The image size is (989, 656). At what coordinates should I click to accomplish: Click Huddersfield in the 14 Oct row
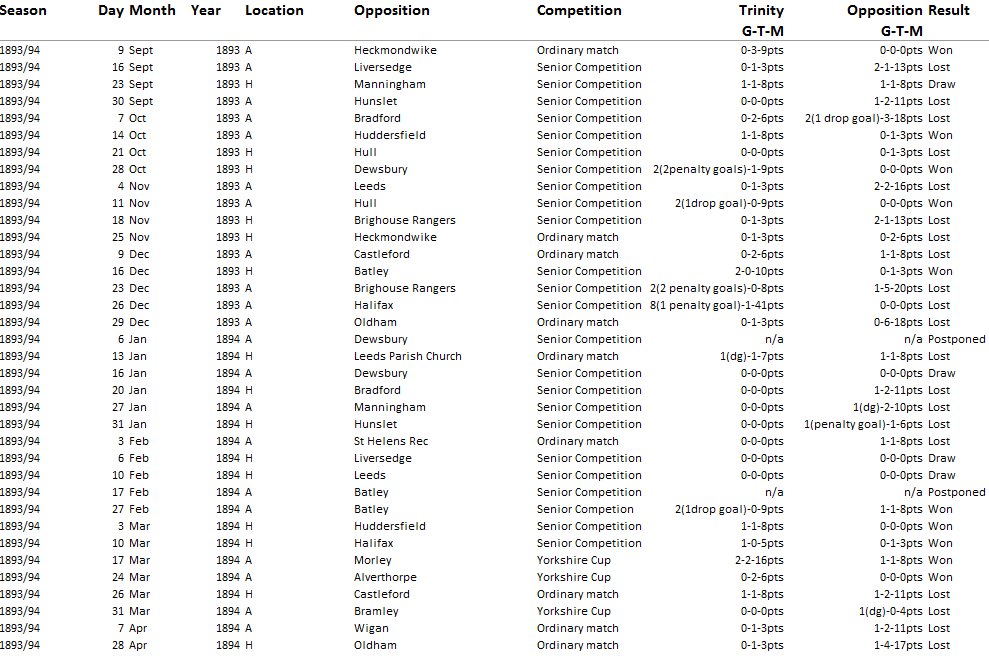point(390,136)
